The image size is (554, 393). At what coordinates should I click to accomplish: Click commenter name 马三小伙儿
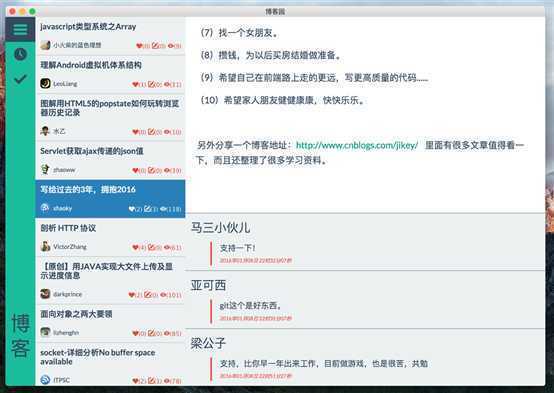tap(220, 228)
